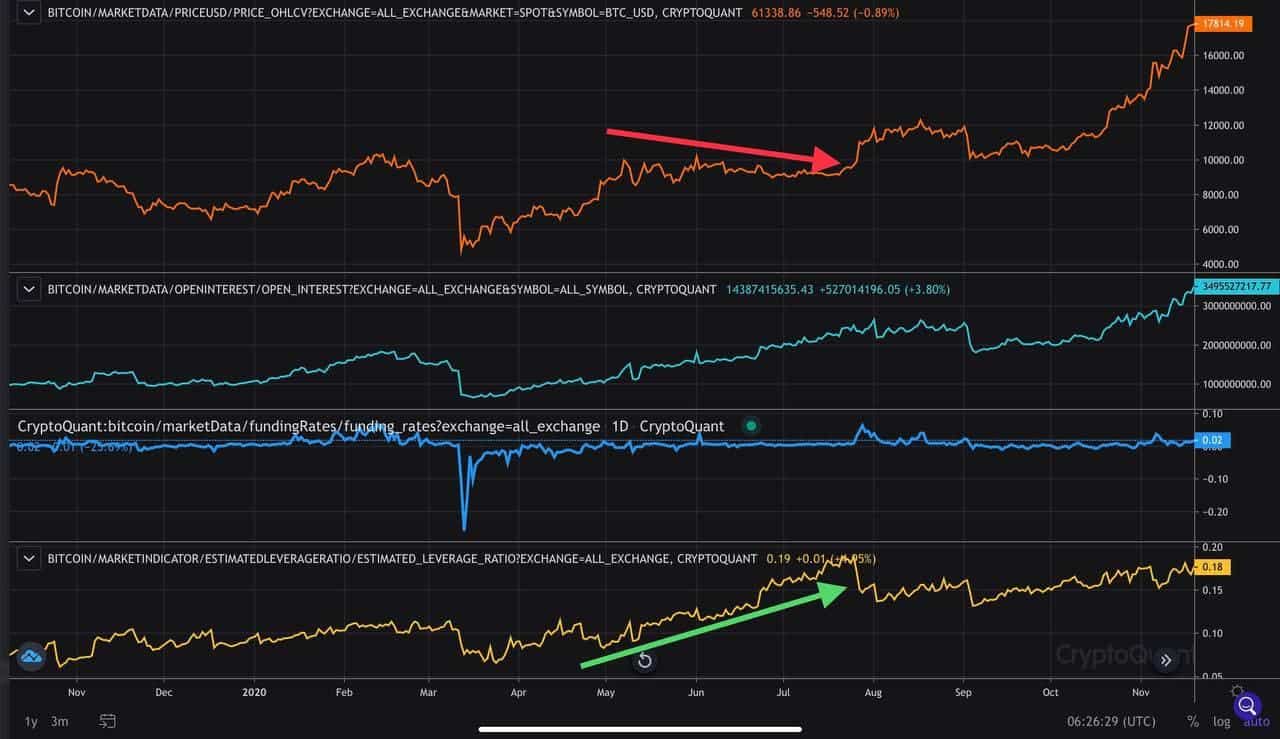
Task: Toggle the percent (%) price scale
Action: pos(1192,721)
